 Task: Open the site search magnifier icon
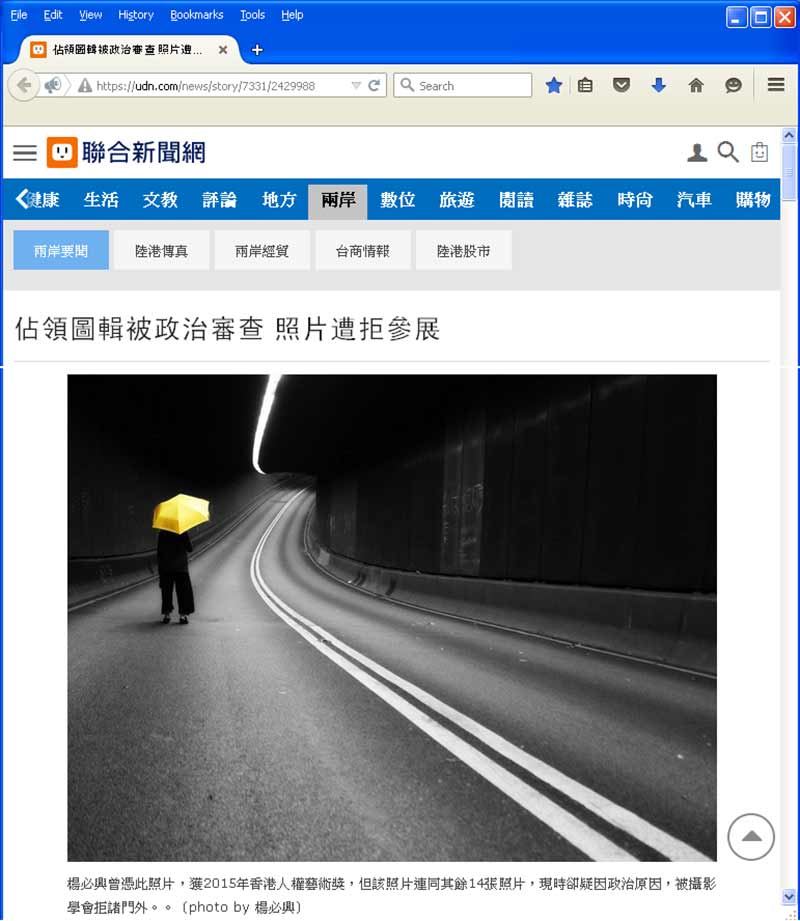tap(728, 152)
